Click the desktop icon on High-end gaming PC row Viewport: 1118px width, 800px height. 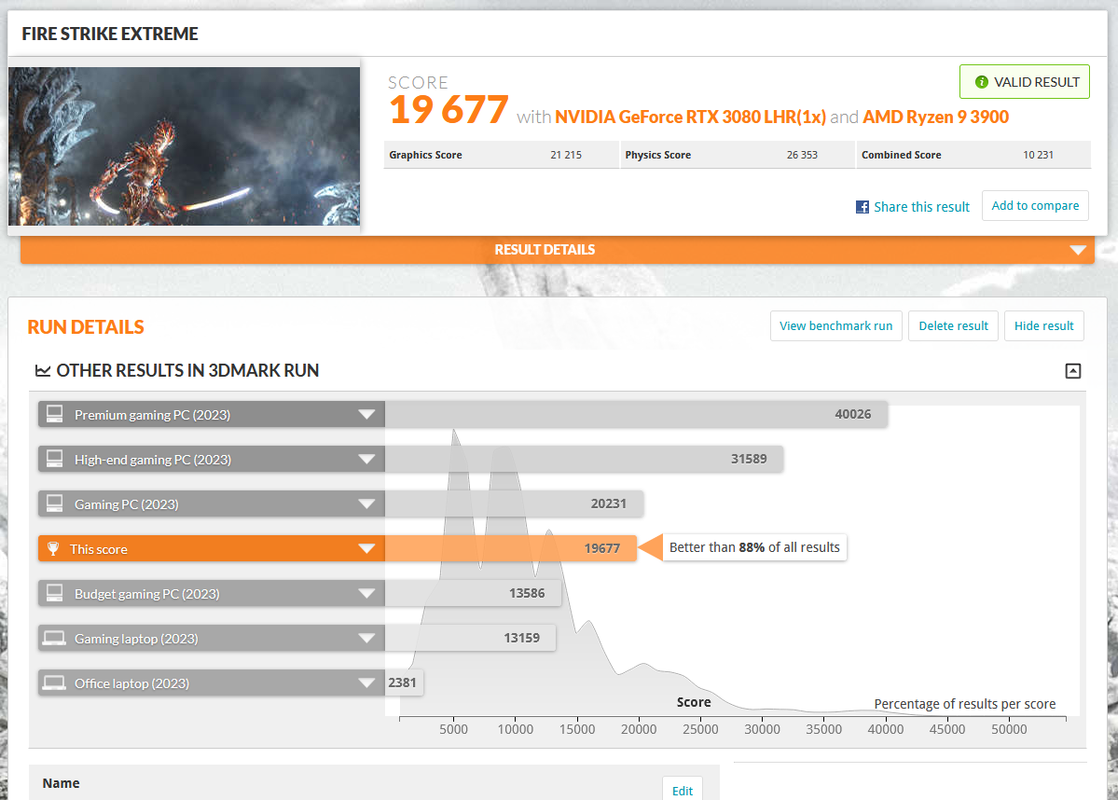54,459
